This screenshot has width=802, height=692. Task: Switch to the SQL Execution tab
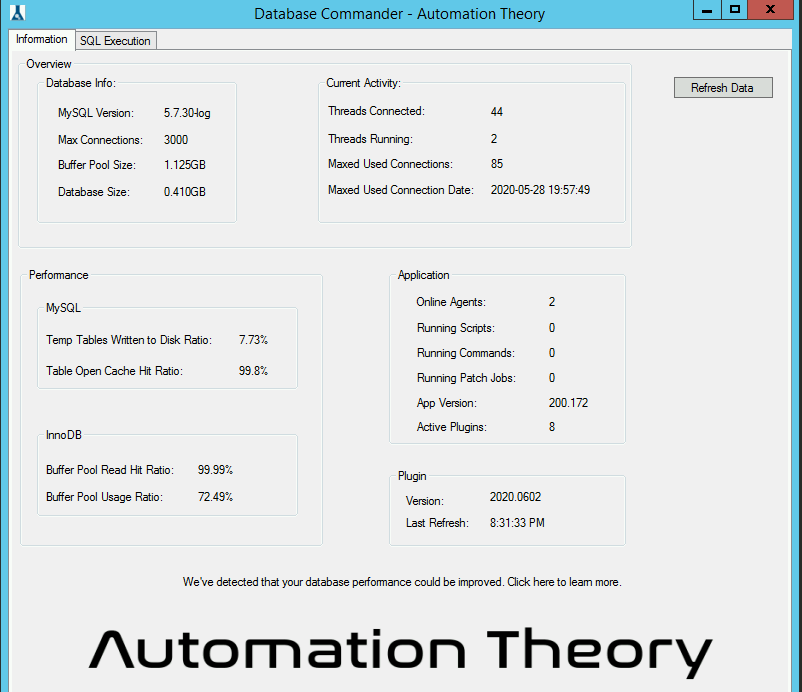click(x=115, y=41)
